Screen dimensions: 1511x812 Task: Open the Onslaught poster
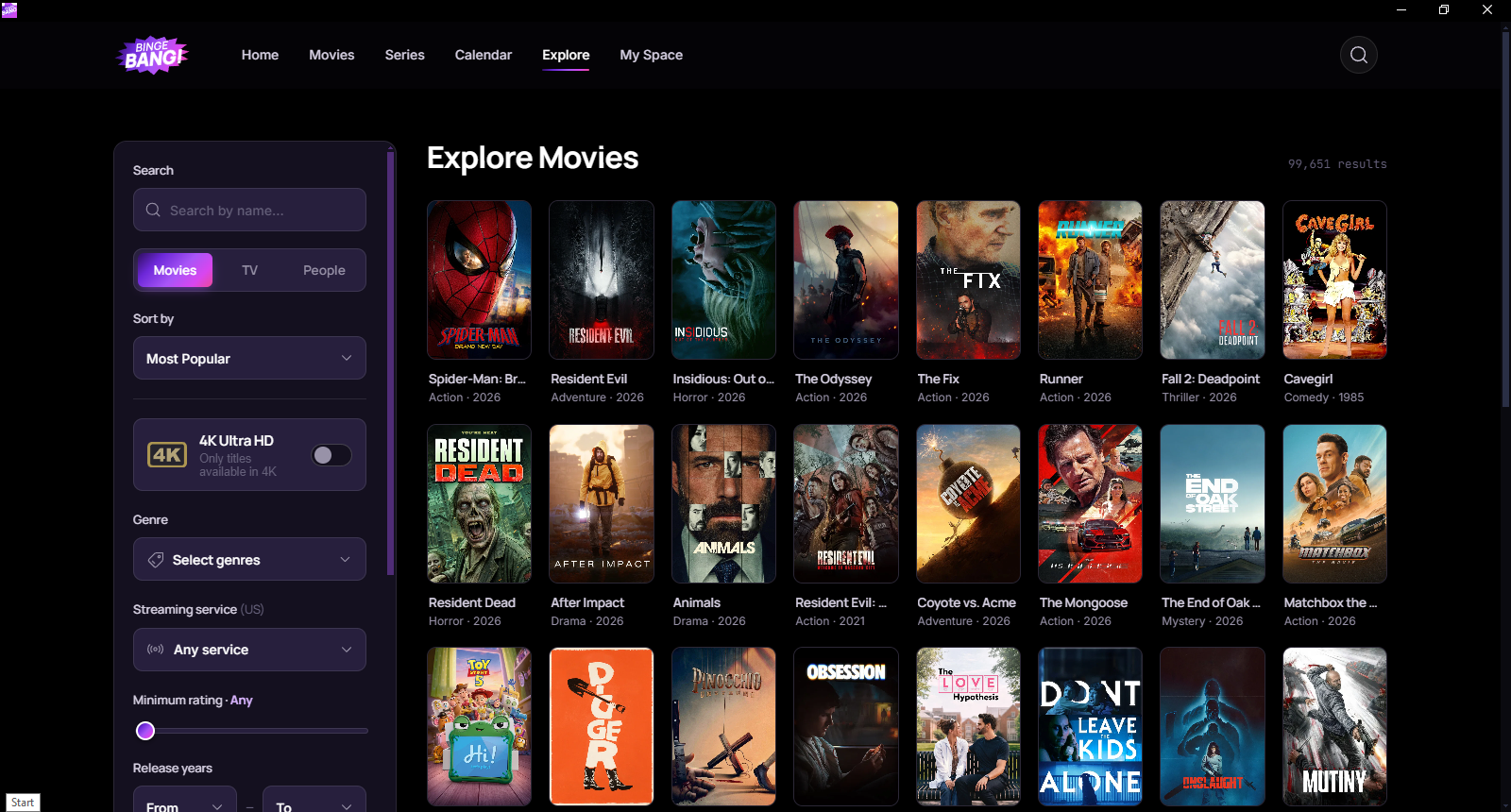tap(1213, 726)
